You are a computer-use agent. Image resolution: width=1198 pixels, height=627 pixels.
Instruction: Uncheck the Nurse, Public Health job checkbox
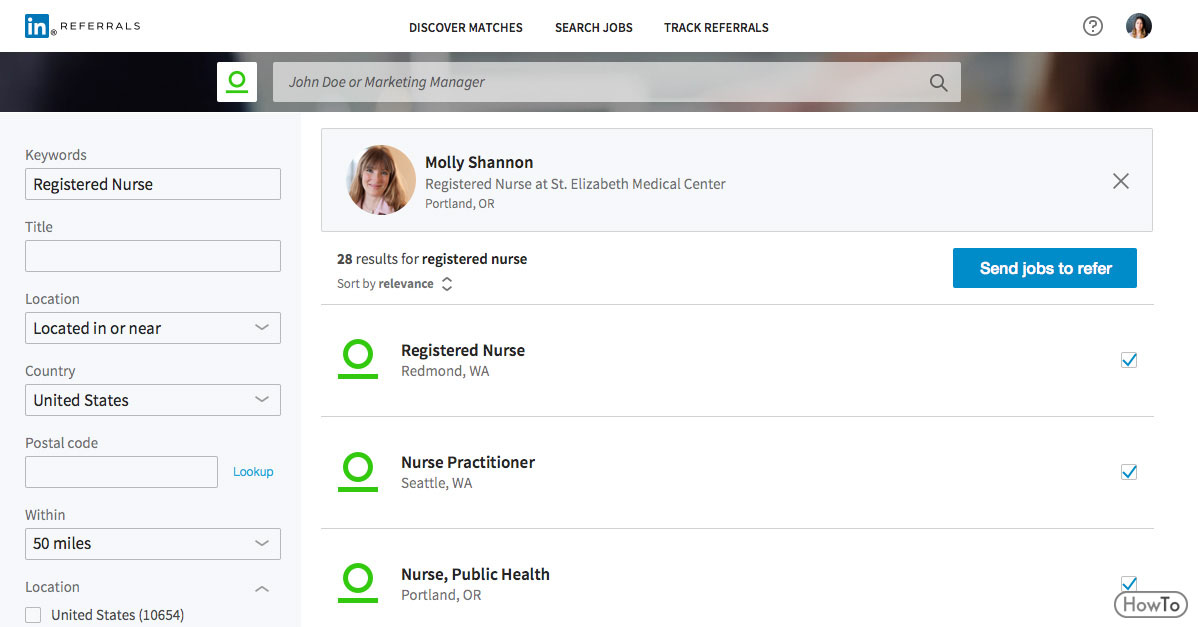[x=1128, y=584]
